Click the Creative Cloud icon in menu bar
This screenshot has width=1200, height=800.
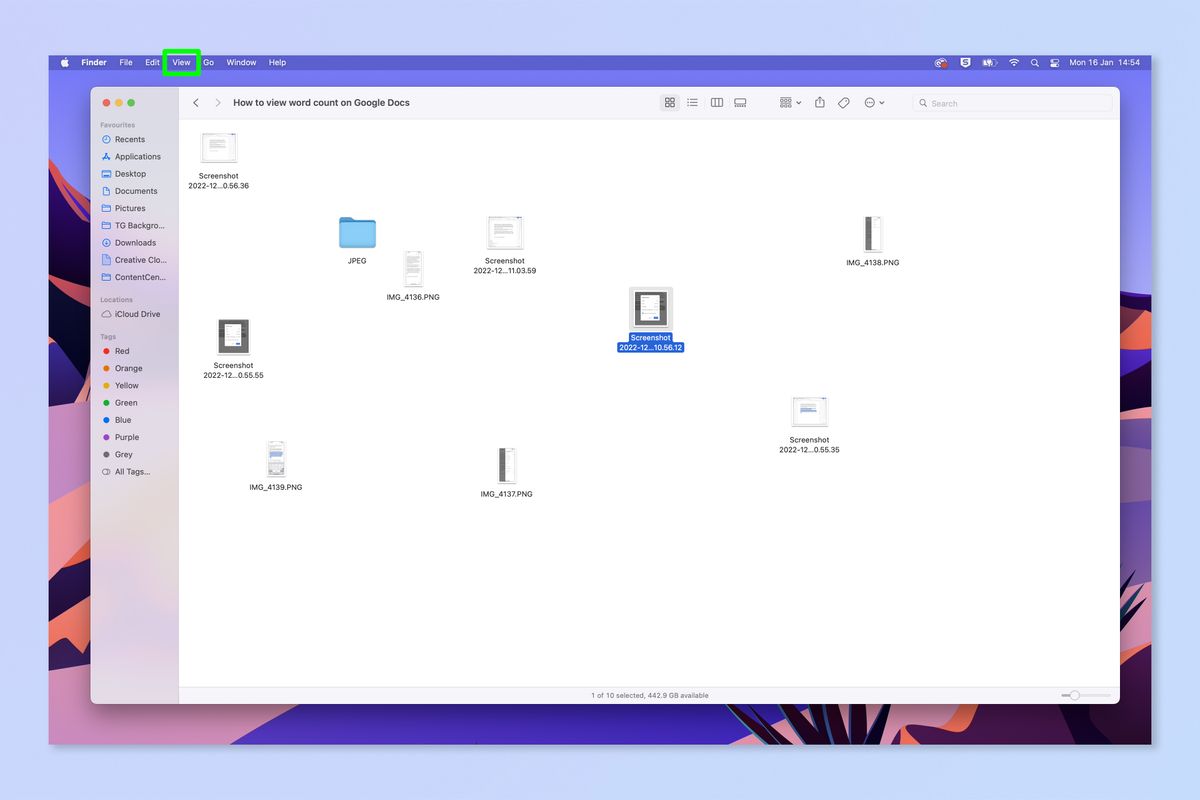click(941, 62)
